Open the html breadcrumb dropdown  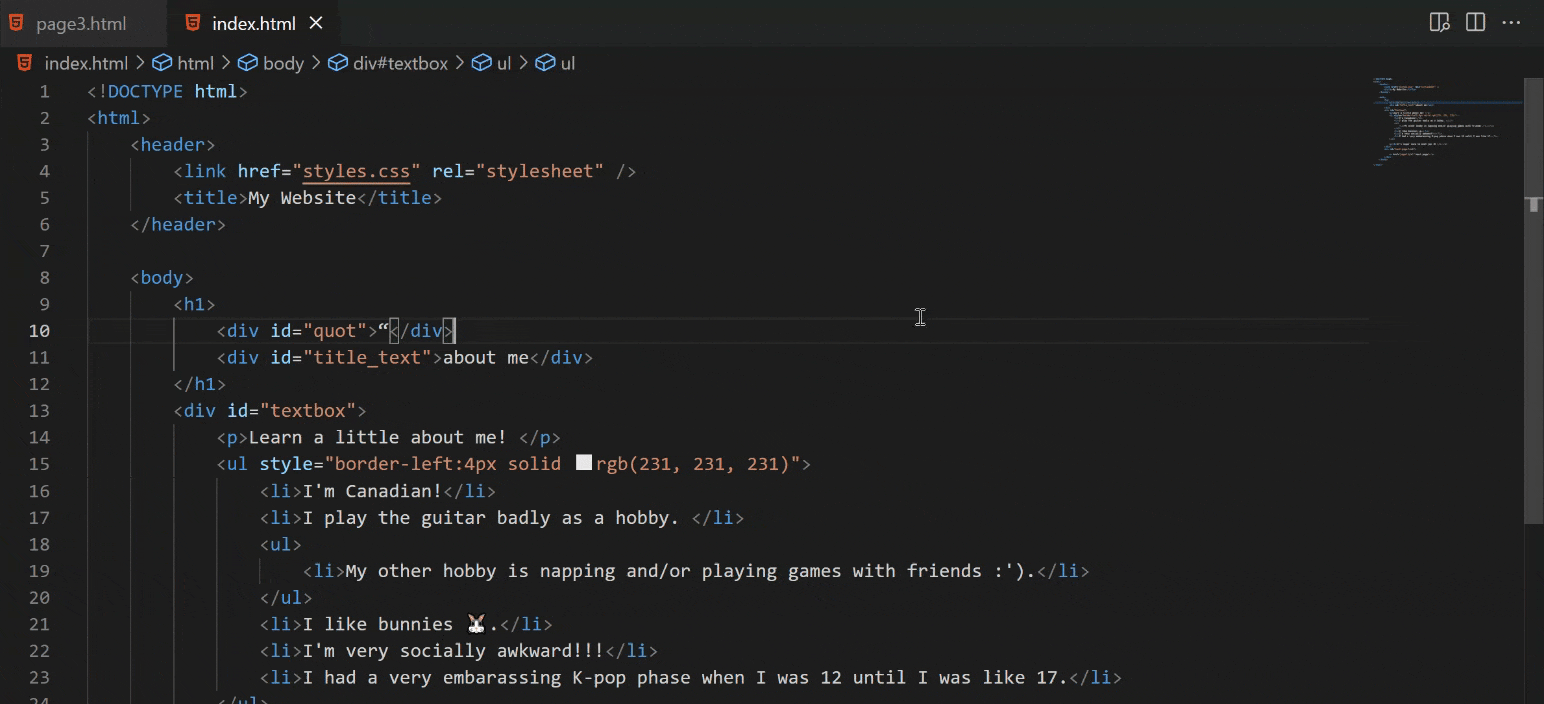click(196, 62)
